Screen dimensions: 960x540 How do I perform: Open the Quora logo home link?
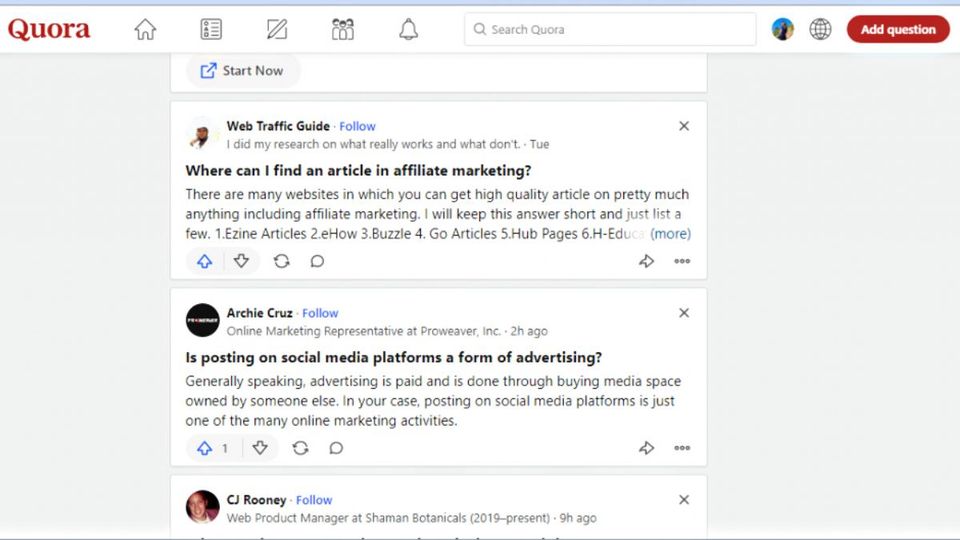49,29
